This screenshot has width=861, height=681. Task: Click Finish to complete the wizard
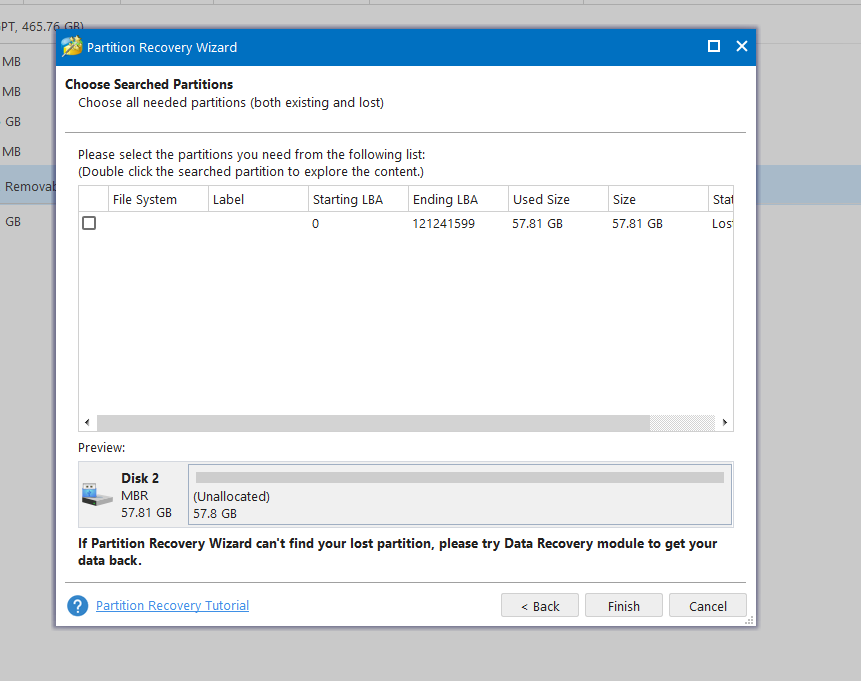point(623,606)
